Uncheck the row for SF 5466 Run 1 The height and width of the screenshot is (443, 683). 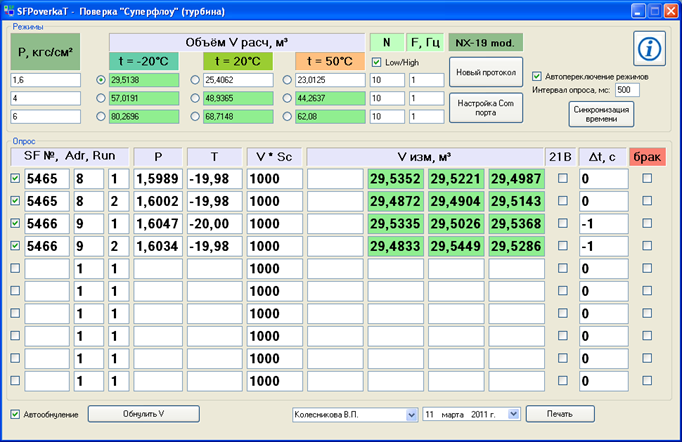[15, 223]
